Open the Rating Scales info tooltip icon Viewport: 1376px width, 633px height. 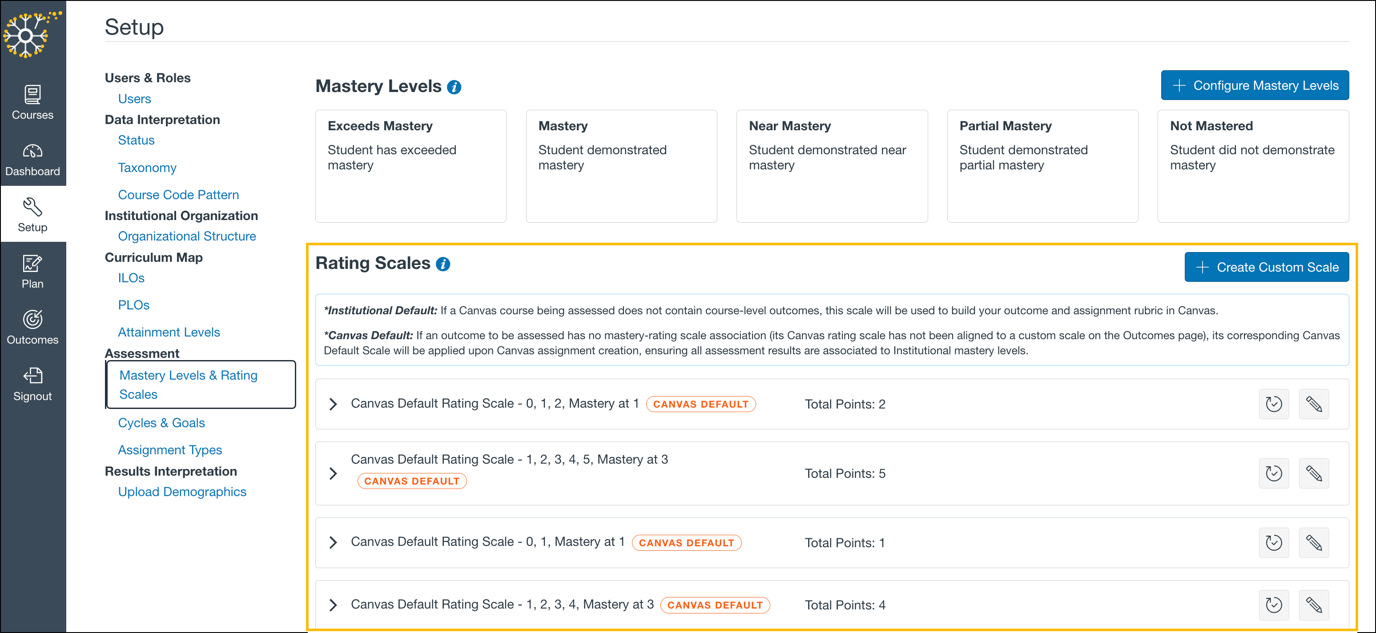coord(441,263)
